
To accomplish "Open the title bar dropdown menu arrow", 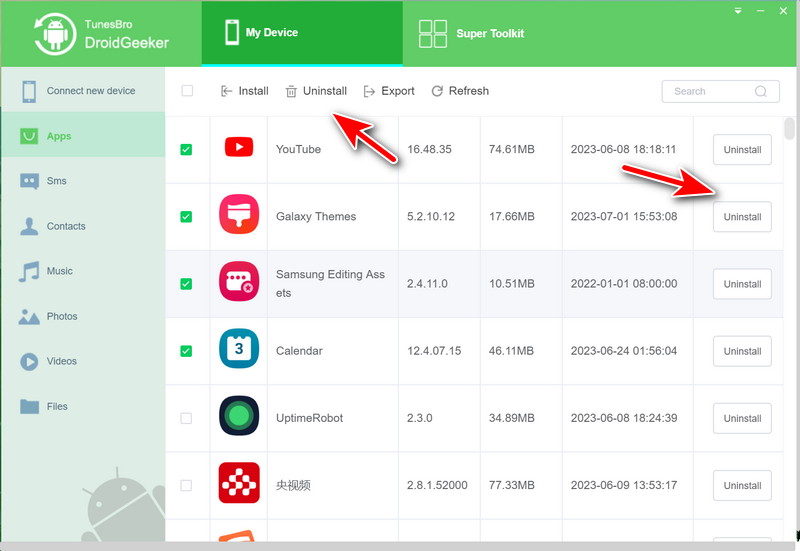I will point(738,11).
